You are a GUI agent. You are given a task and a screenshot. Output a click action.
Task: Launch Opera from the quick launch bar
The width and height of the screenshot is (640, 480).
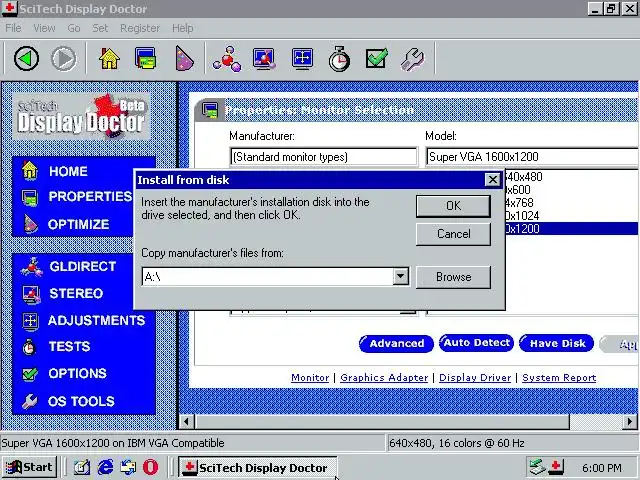tap(150, 467)
